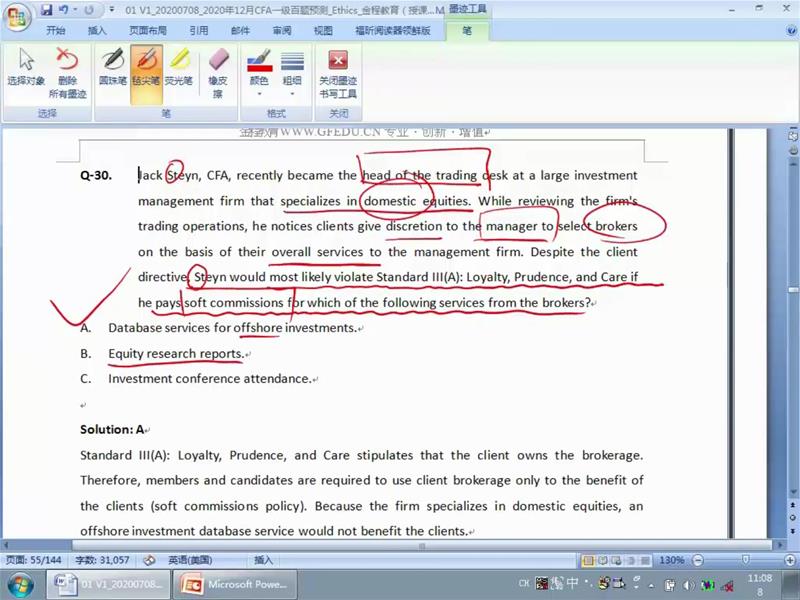Click the zoom in plus button

point(790,560)
